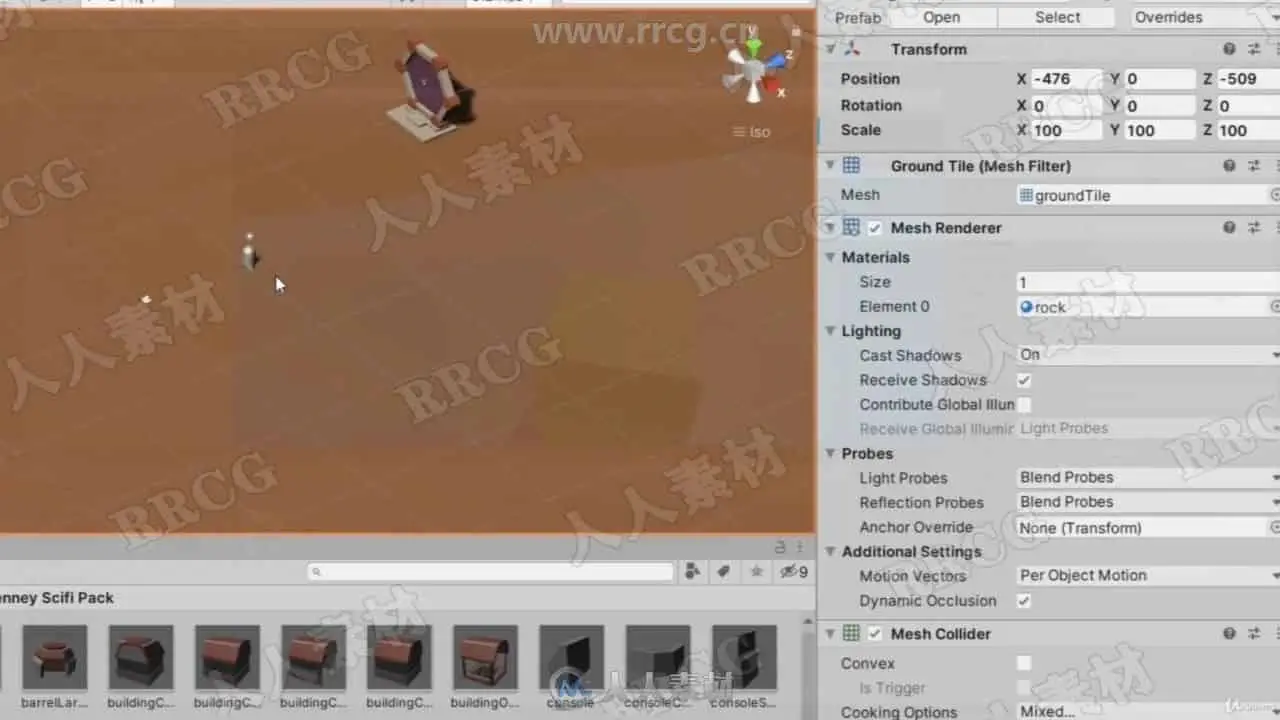Enable Contribute Global Illumination checkbox
This screenshot has height=720, width=1280.
pos(1024,405)
